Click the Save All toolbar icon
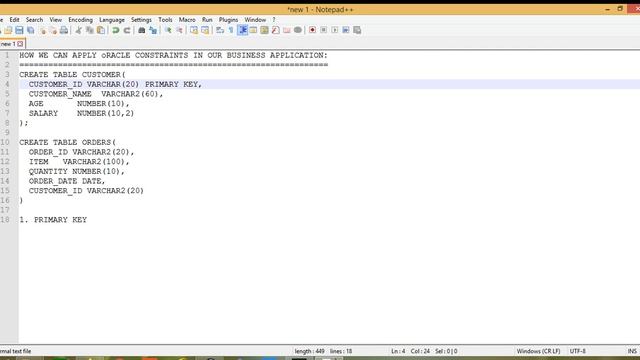 (31, 30)
